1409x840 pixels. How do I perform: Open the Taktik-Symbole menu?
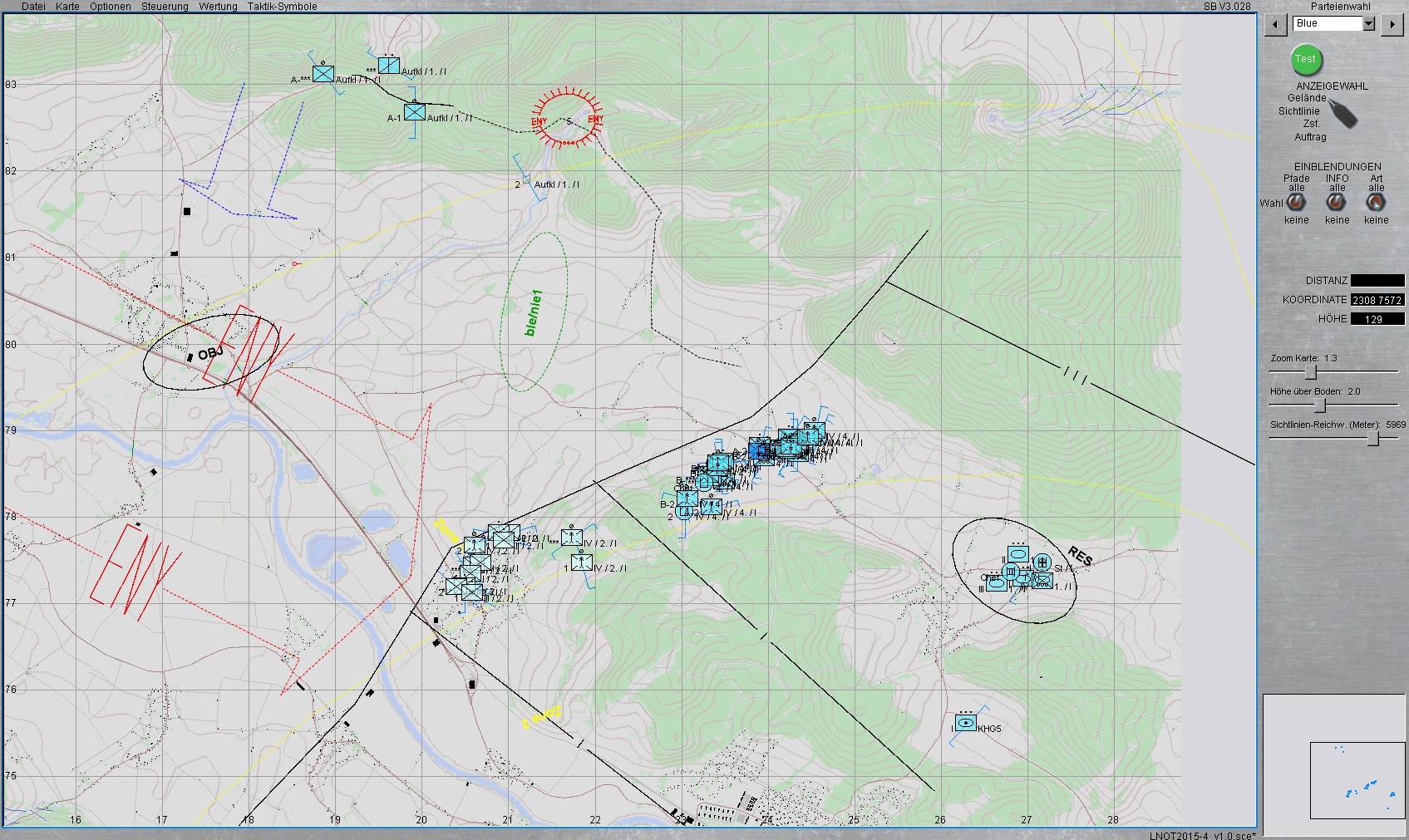(282, 7)
